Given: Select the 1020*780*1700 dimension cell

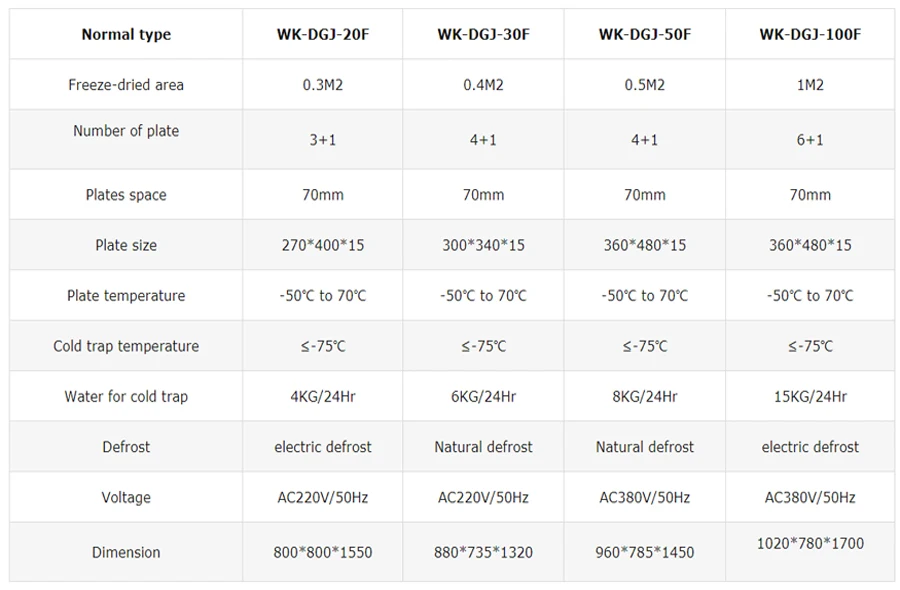Looking at the screenshot, I should [x=809, y=543].
